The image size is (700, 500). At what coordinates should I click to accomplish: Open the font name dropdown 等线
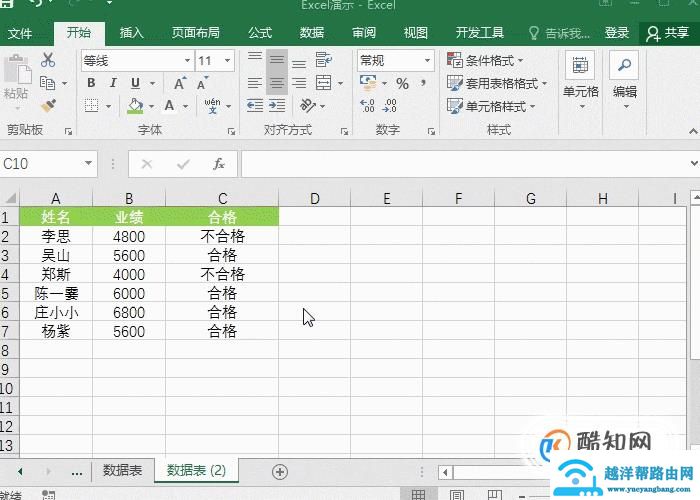click(x=187, y=61)
